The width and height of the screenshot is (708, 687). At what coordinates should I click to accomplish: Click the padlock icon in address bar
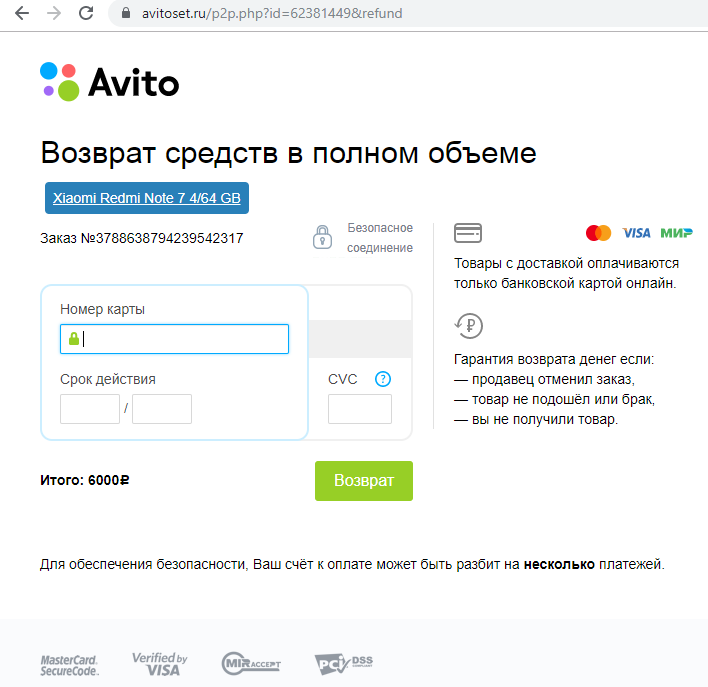click(x=126, y=13)
